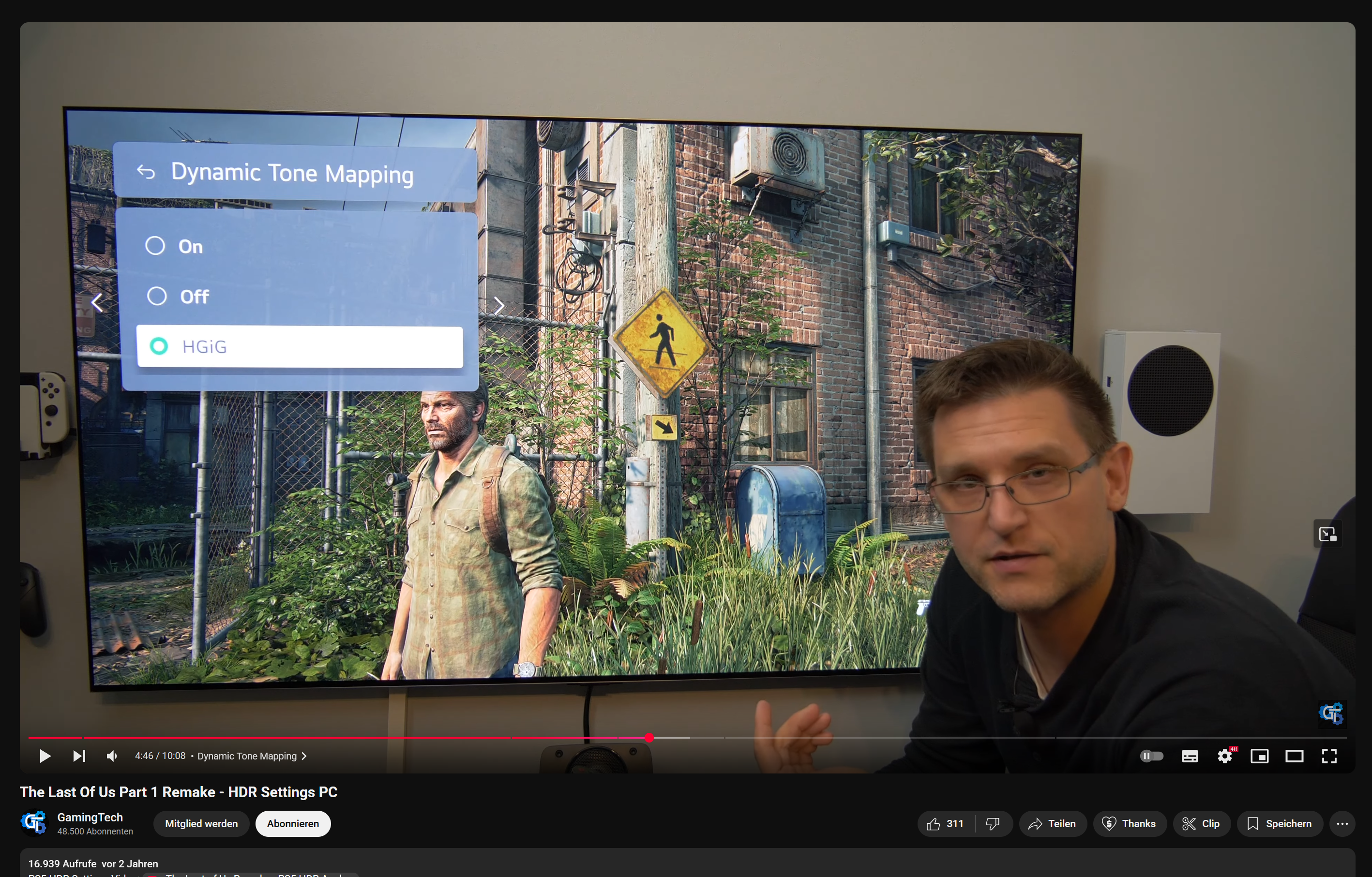Skip to next video

coord(79,756)
